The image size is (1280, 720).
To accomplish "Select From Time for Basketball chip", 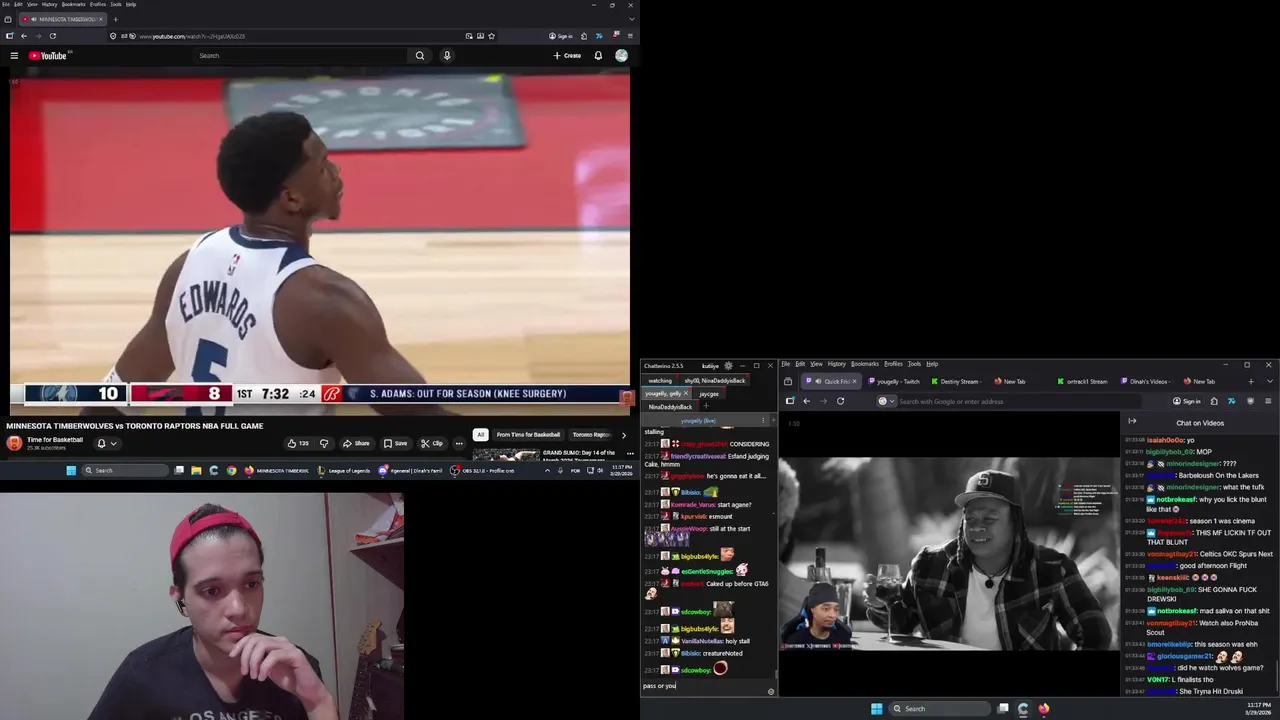I will (528, 435).
